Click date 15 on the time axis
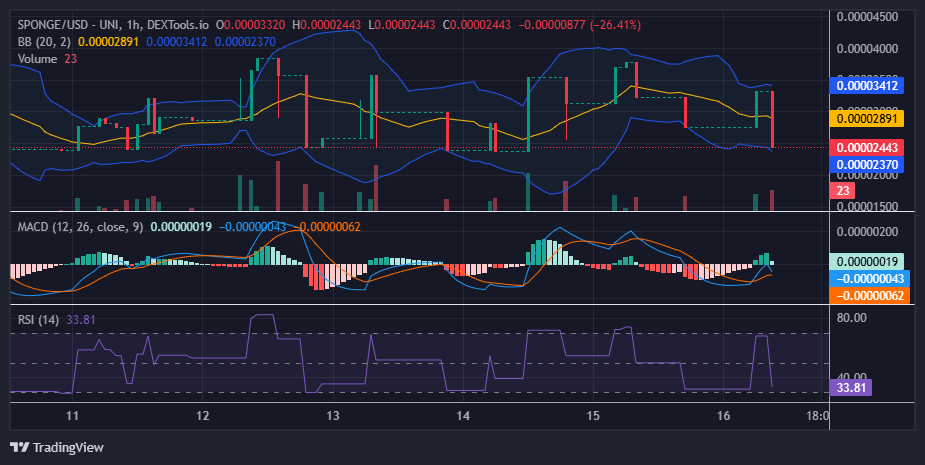 point(593,415)
